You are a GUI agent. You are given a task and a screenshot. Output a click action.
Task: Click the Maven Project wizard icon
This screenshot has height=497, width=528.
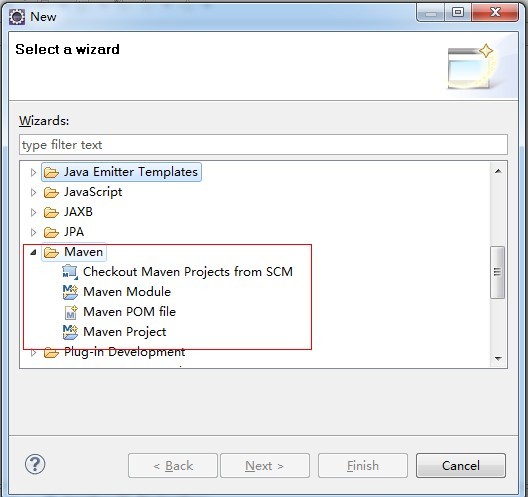pyautogui.click(x=70, y=332)
